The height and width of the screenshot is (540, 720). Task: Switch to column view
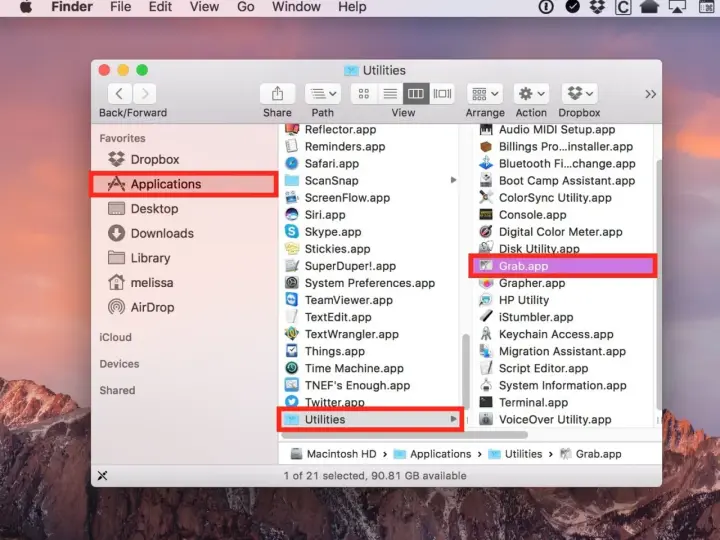416,94
